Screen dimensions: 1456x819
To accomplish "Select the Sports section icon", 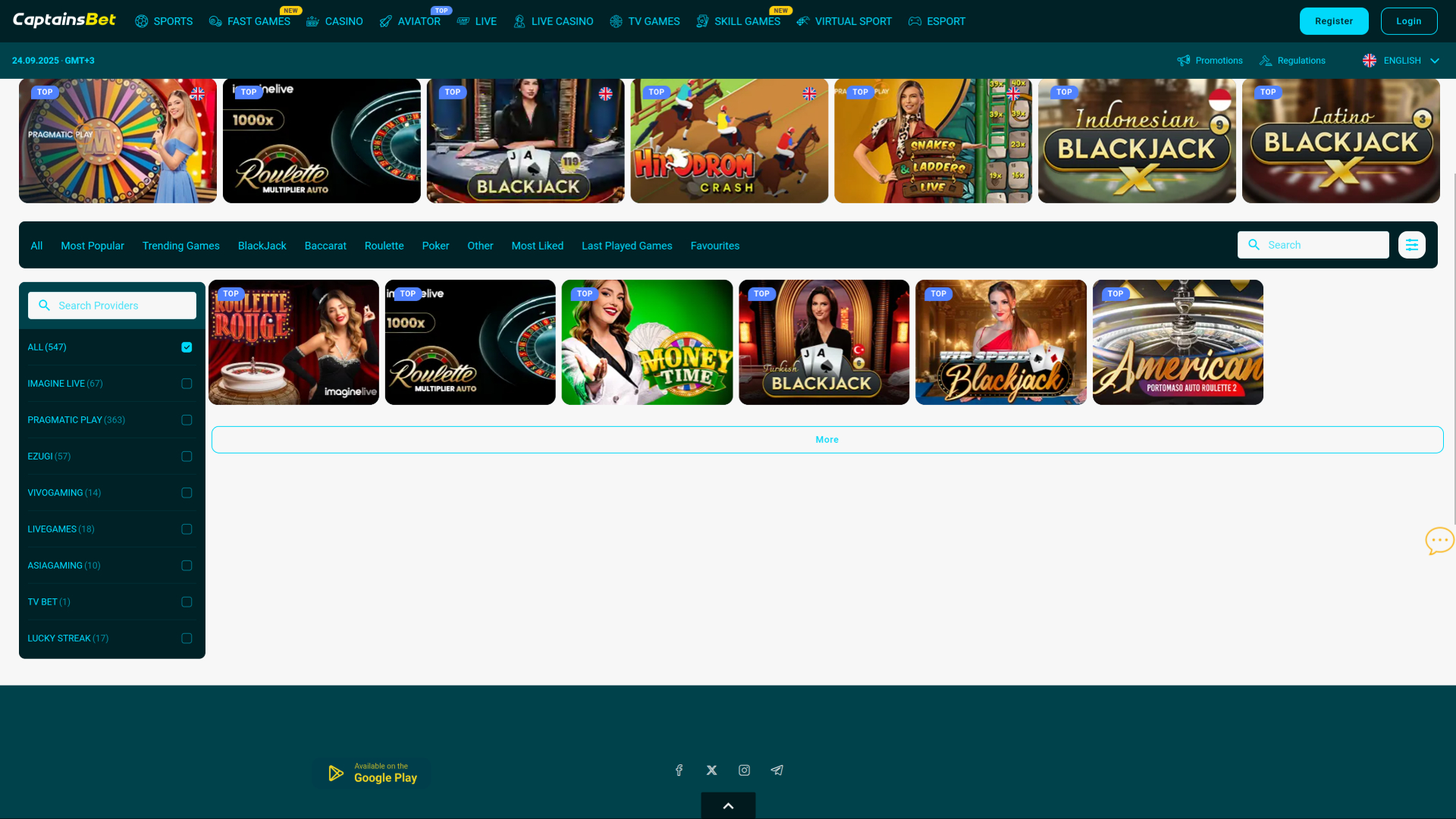I will 141,21.
